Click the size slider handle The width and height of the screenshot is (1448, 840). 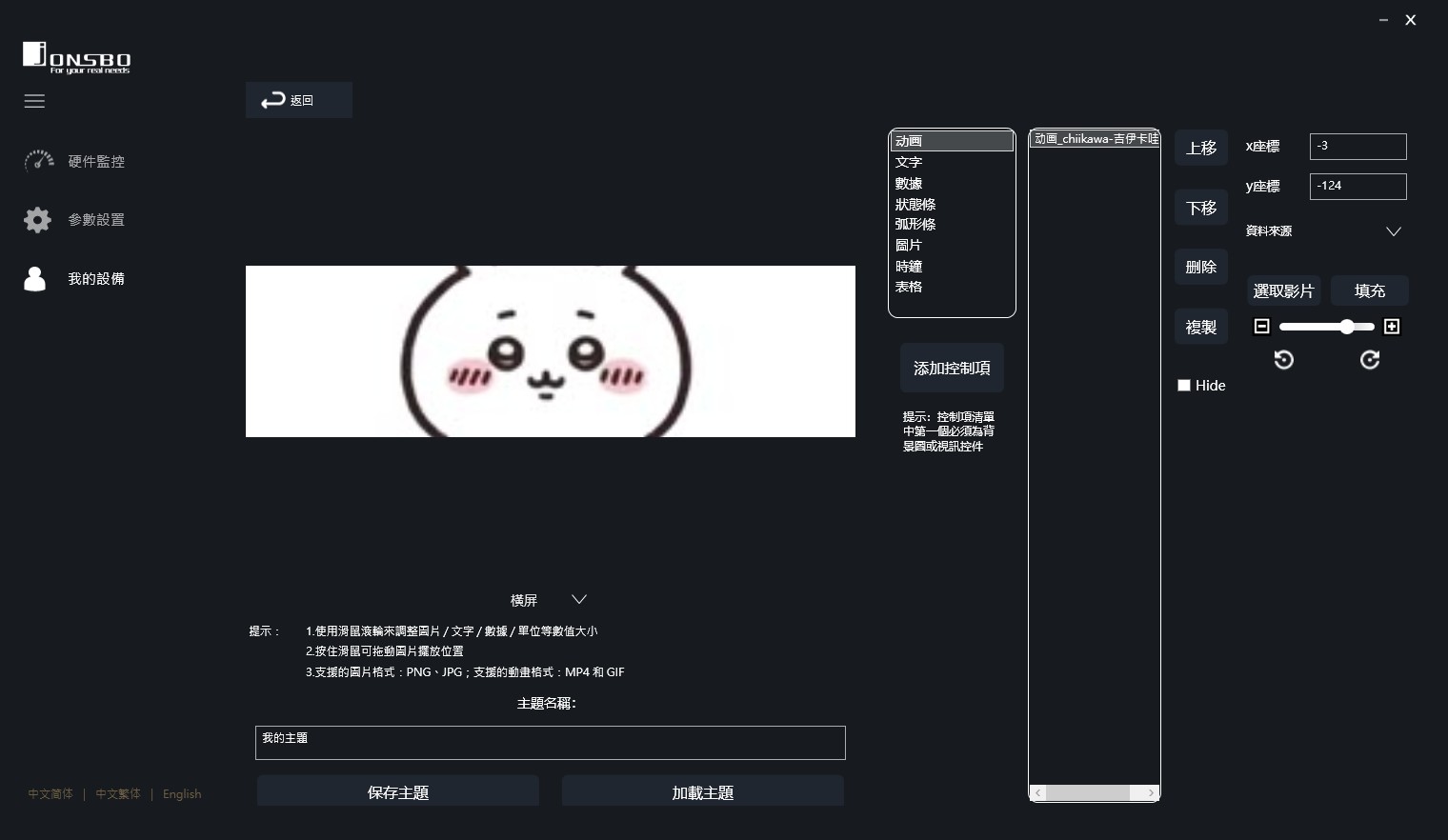pyautogui.click(x=1347, y=327)
